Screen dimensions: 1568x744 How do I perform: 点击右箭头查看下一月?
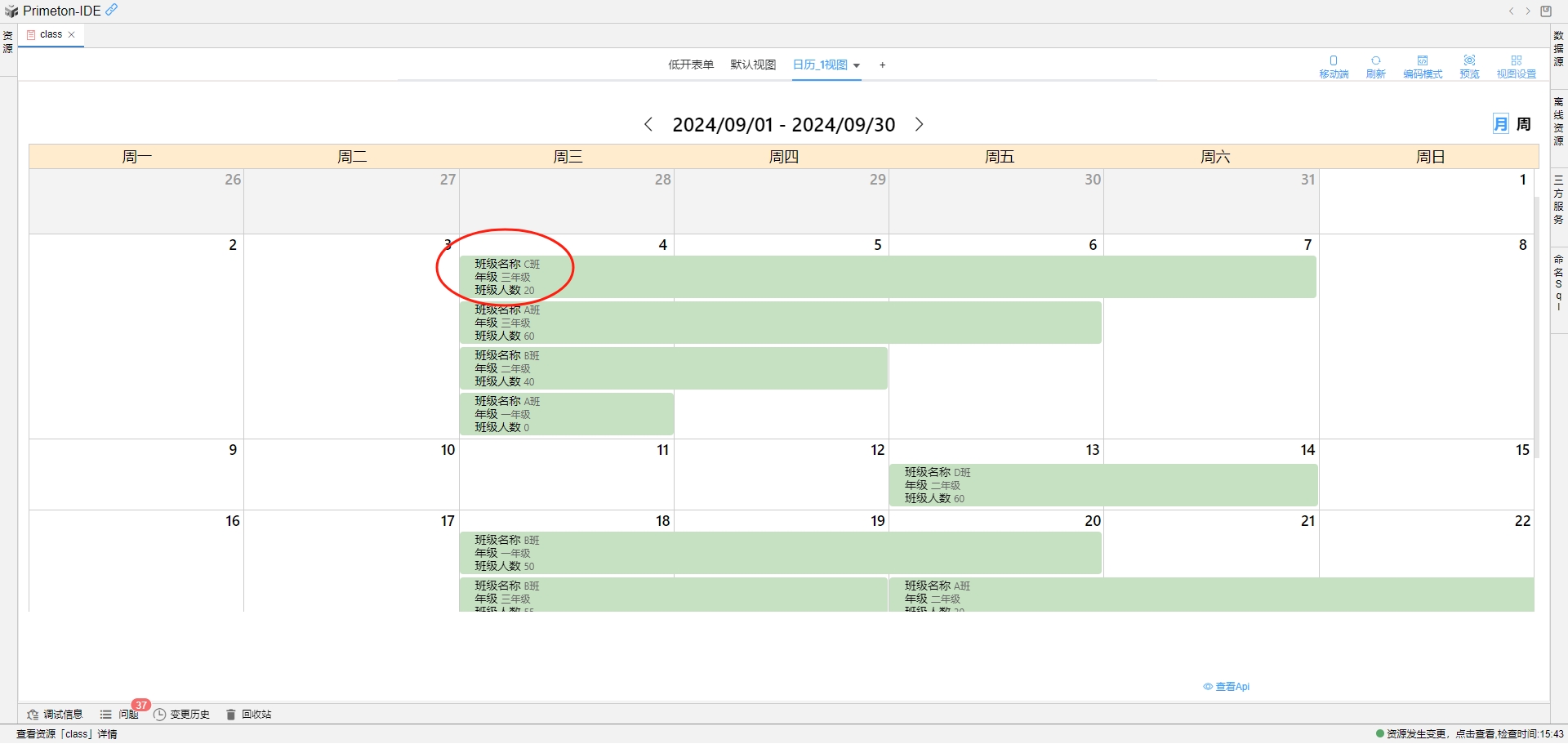[920, 124]
